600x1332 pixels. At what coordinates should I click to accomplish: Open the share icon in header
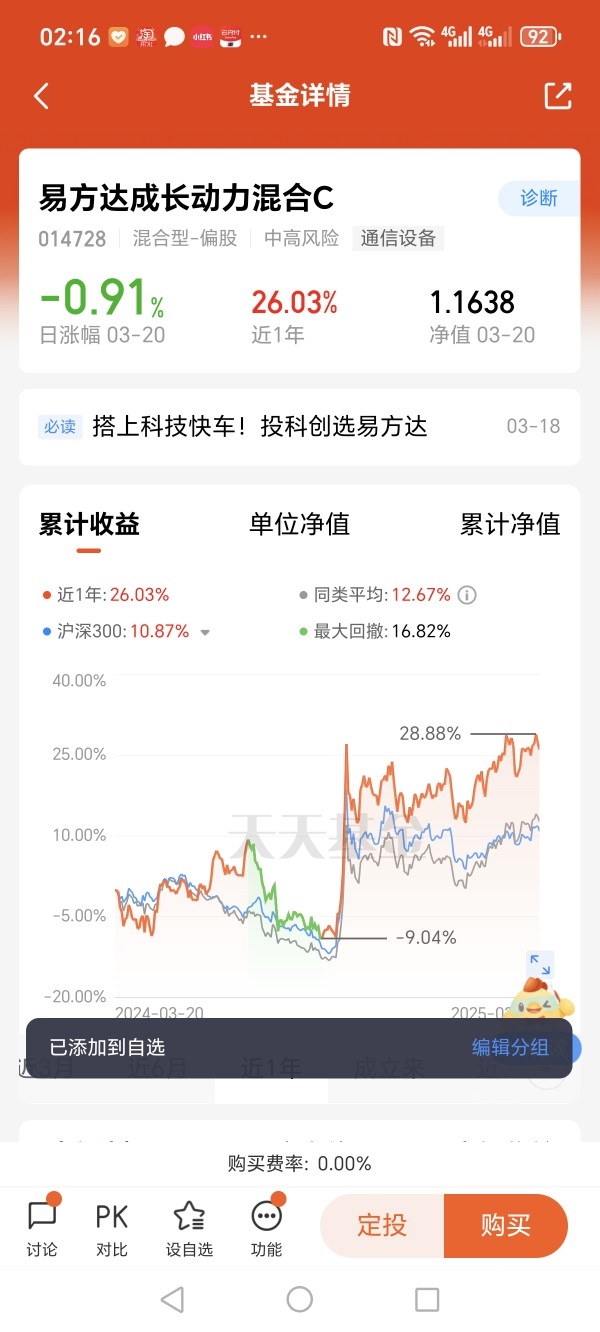557,96
